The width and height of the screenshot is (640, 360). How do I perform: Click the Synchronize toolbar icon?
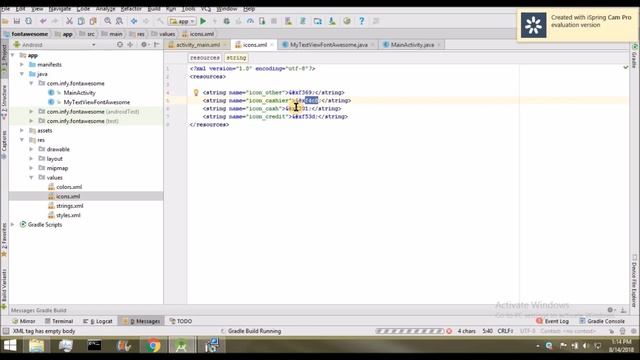(29, 21)
